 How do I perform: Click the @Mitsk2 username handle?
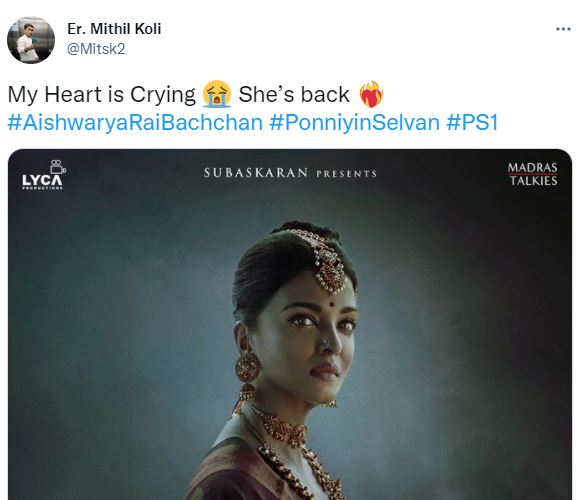pos(96,49)
